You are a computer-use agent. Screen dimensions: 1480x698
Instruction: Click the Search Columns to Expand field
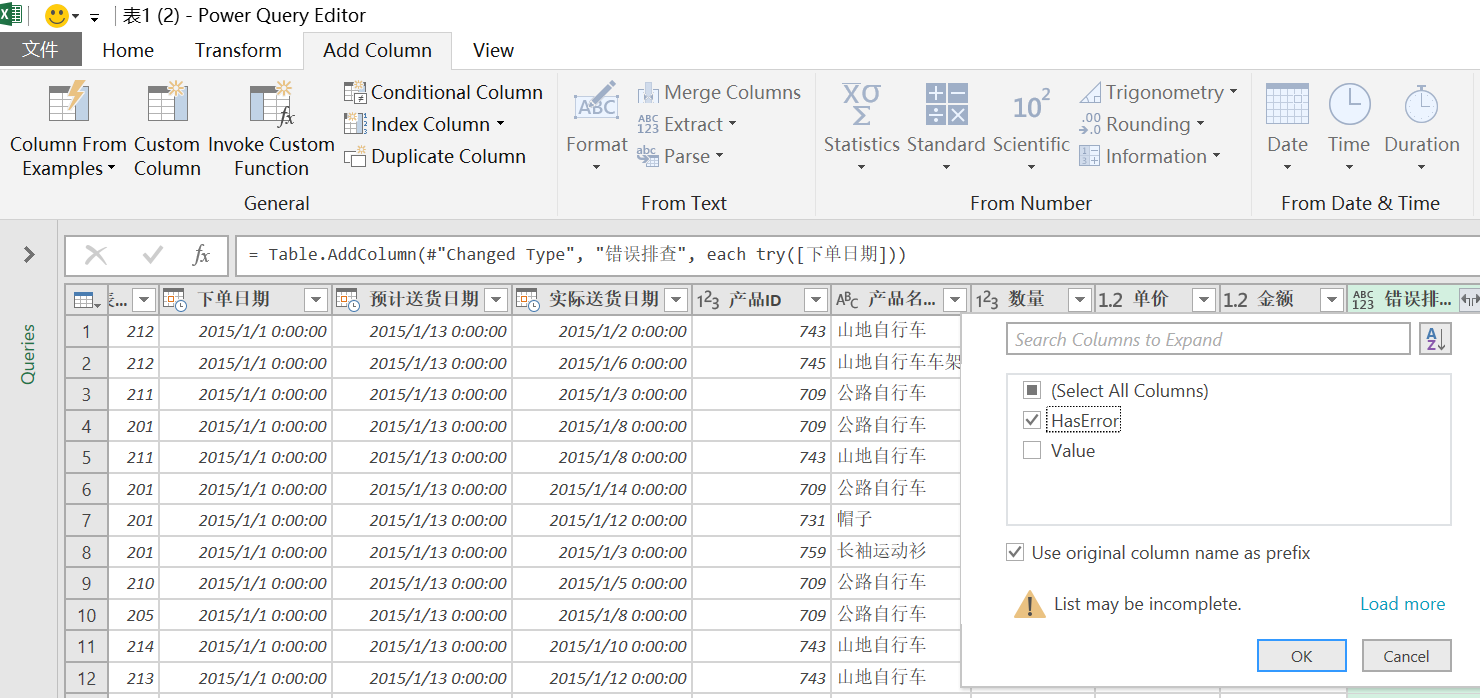coord(1208,340)
